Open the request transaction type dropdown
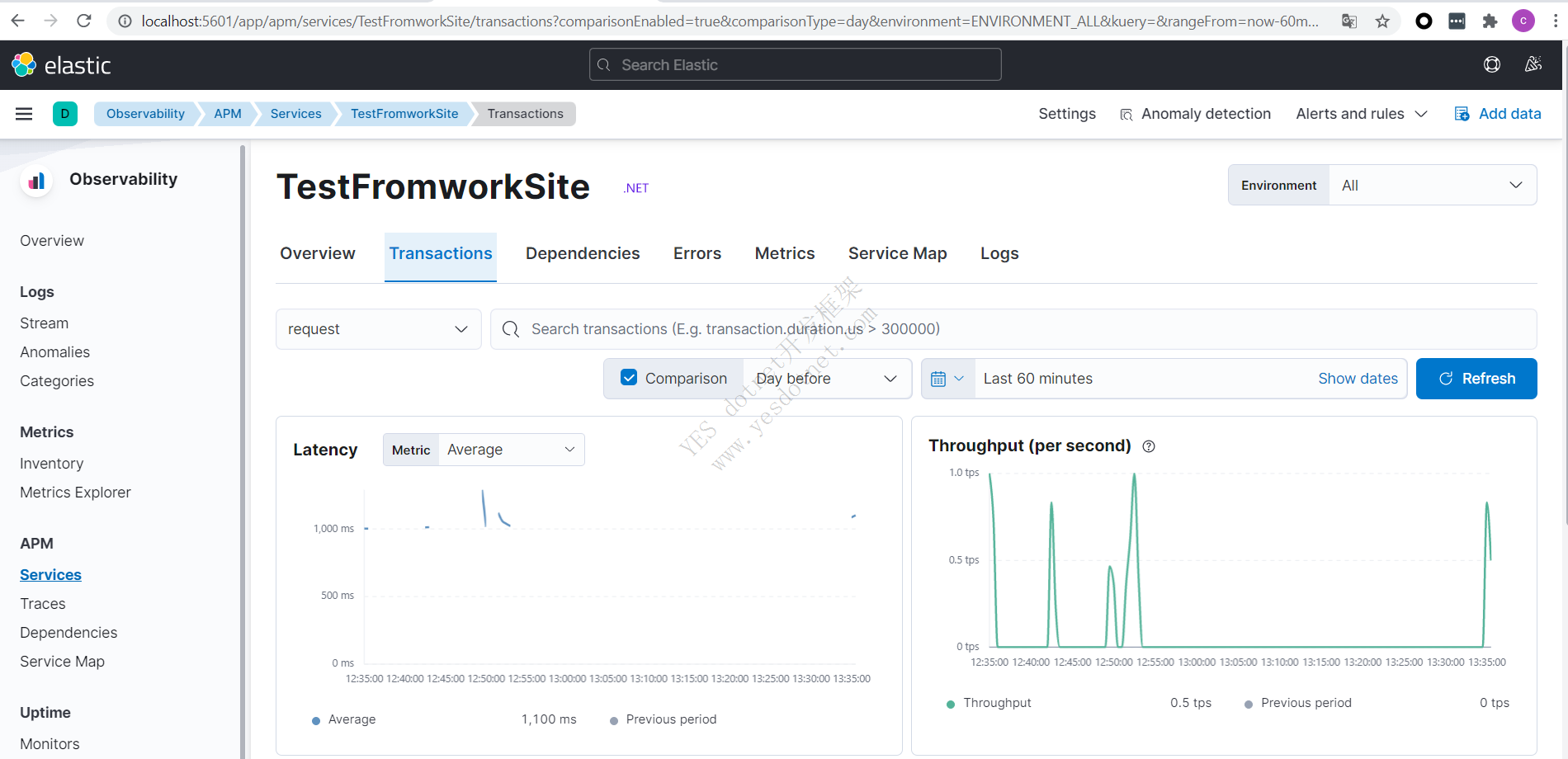The height and width of the screenshot is (759, 1568). tap(379, 329)
